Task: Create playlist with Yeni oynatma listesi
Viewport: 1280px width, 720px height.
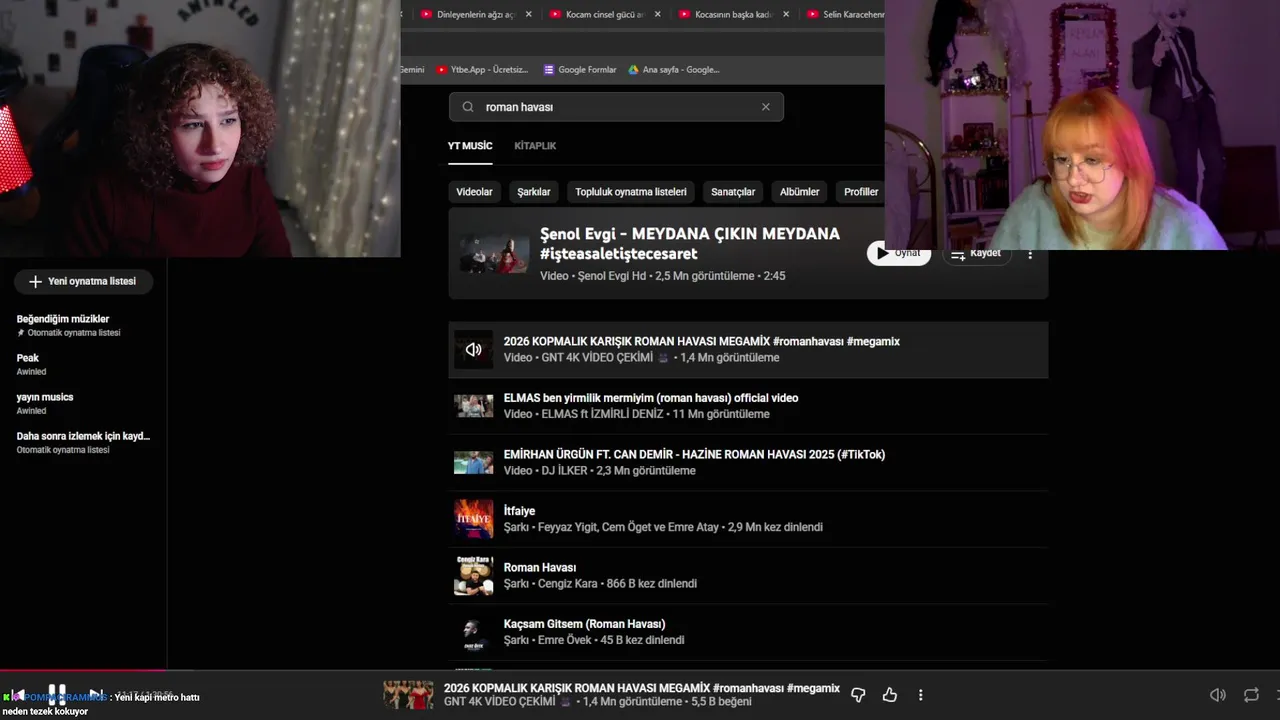Action: tap(83, 282)
